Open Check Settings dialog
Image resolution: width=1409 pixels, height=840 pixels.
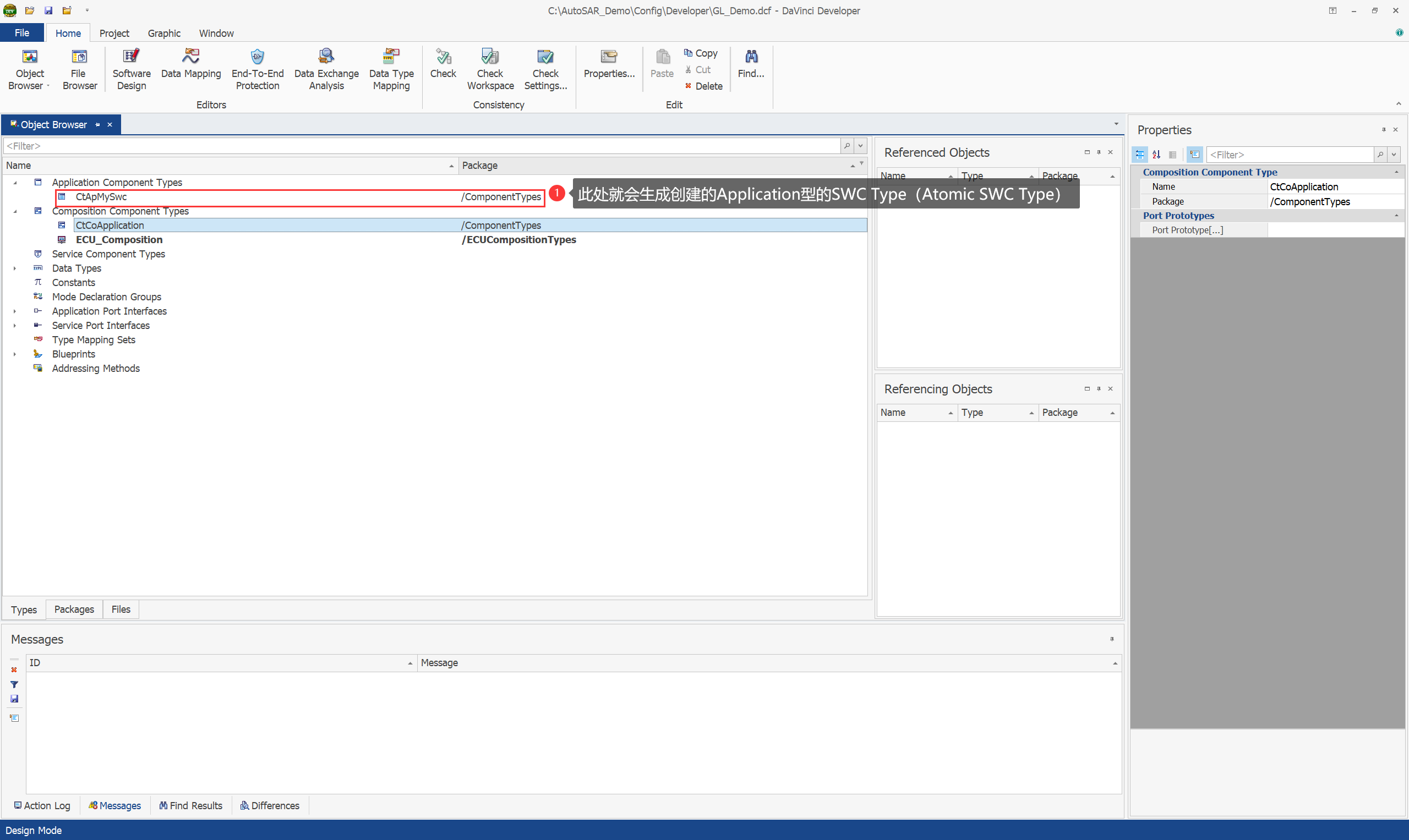tap(545, 69)
